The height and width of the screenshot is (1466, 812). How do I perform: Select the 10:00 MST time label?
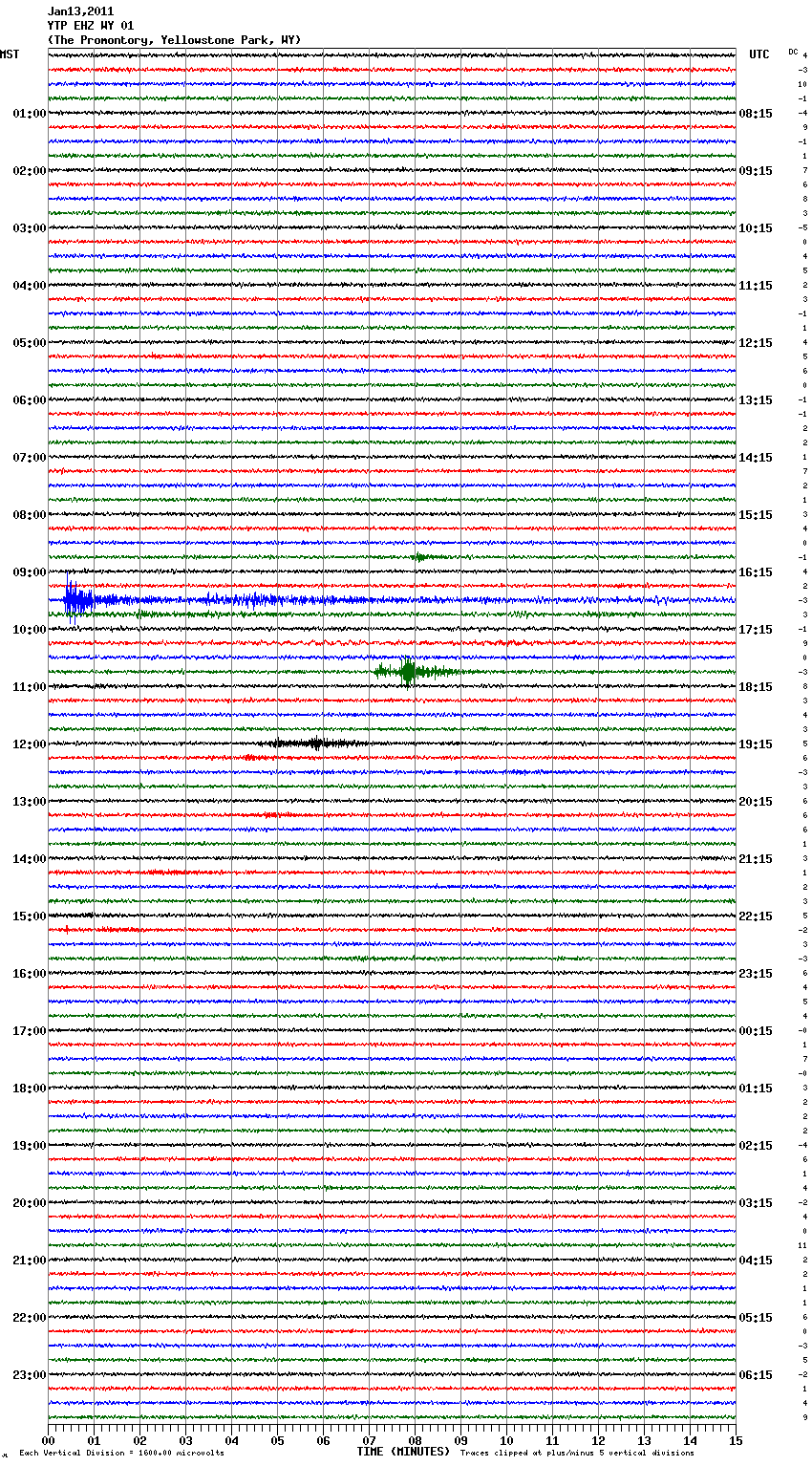(29, 630)
